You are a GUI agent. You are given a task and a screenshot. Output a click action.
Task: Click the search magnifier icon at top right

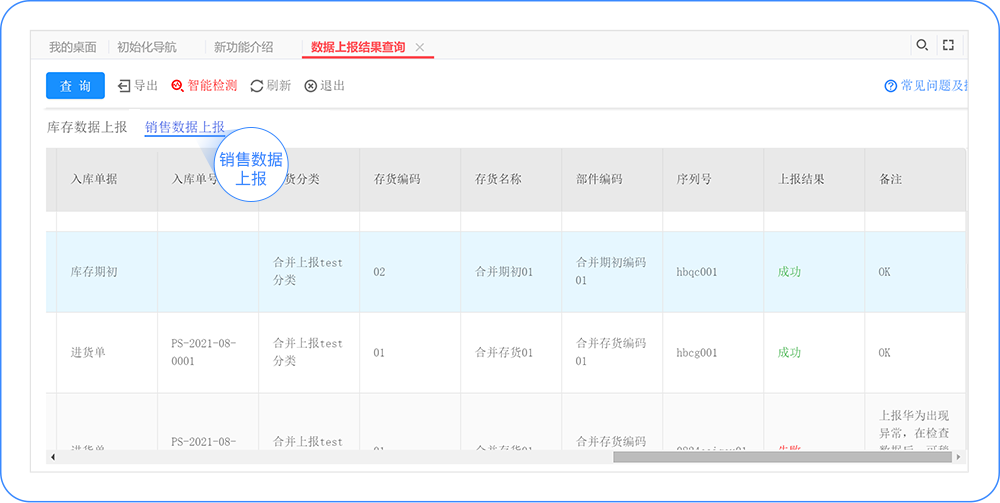[x=922, y=45]
